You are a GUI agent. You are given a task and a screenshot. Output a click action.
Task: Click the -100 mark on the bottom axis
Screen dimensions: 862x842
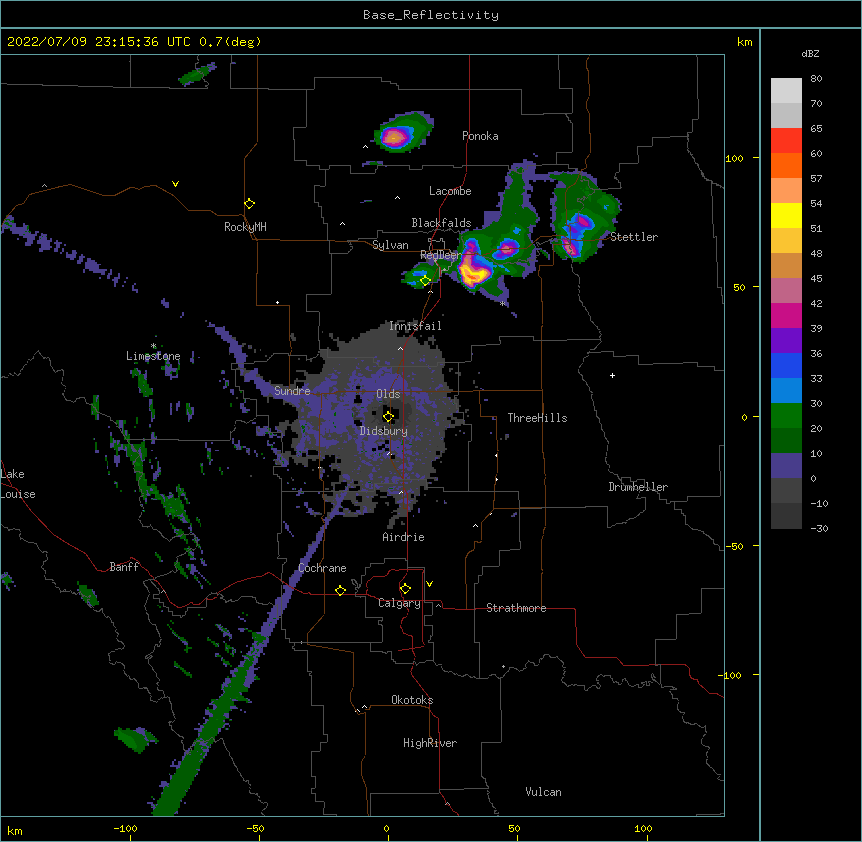(x=125, y=828)
